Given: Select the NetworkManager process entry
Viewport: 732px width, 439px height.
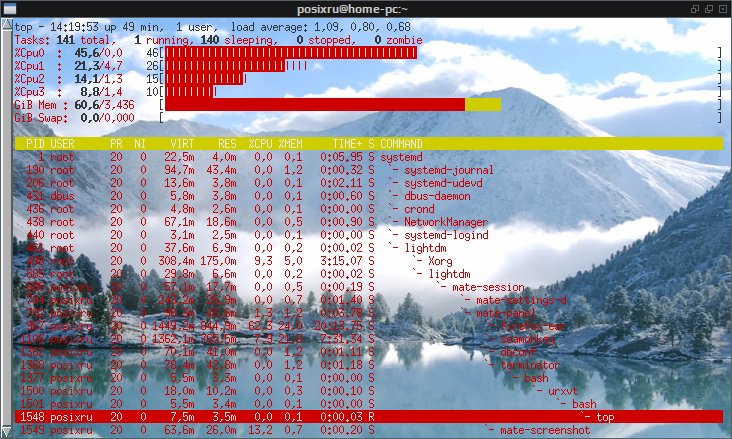Looking at the screenshot, I should click(x=446, y=222).
